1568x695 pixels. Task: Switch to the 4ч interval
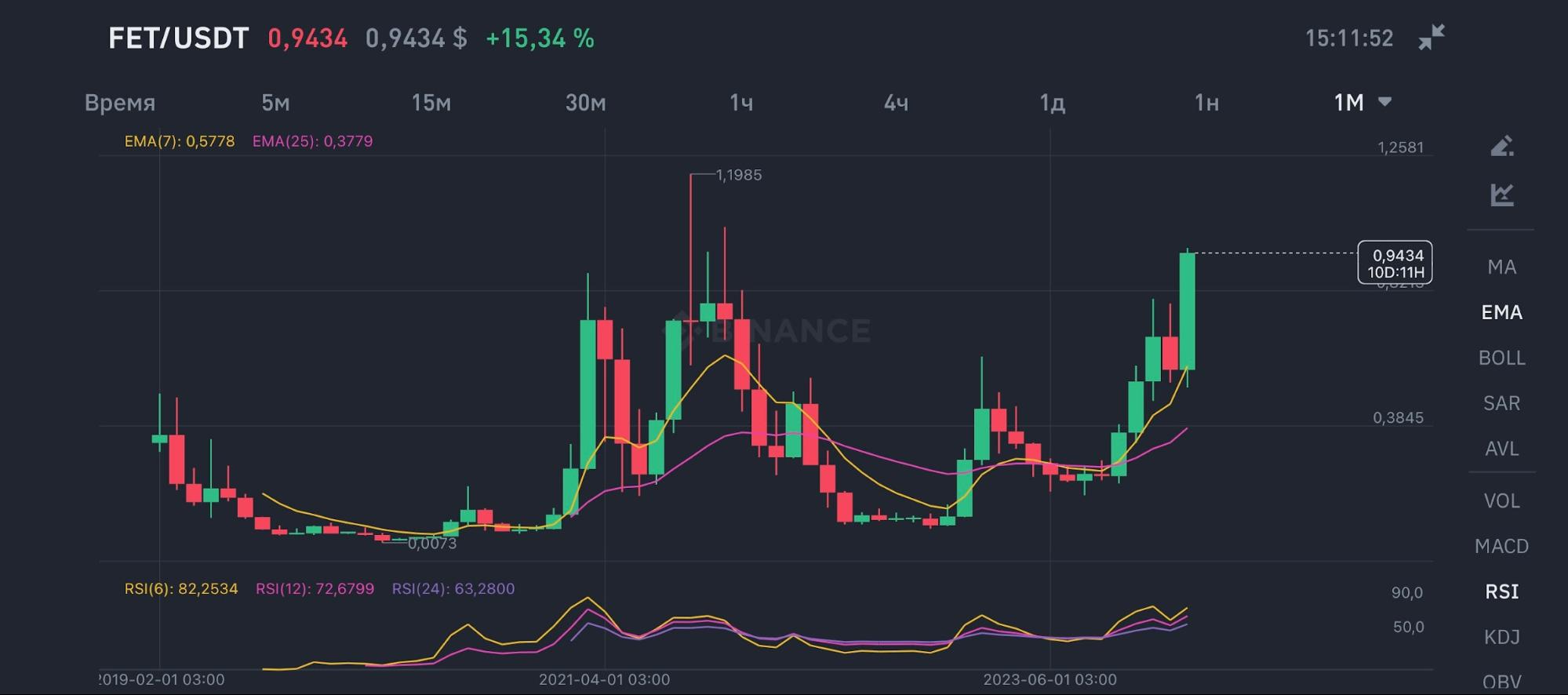click(x=896, y=103)
